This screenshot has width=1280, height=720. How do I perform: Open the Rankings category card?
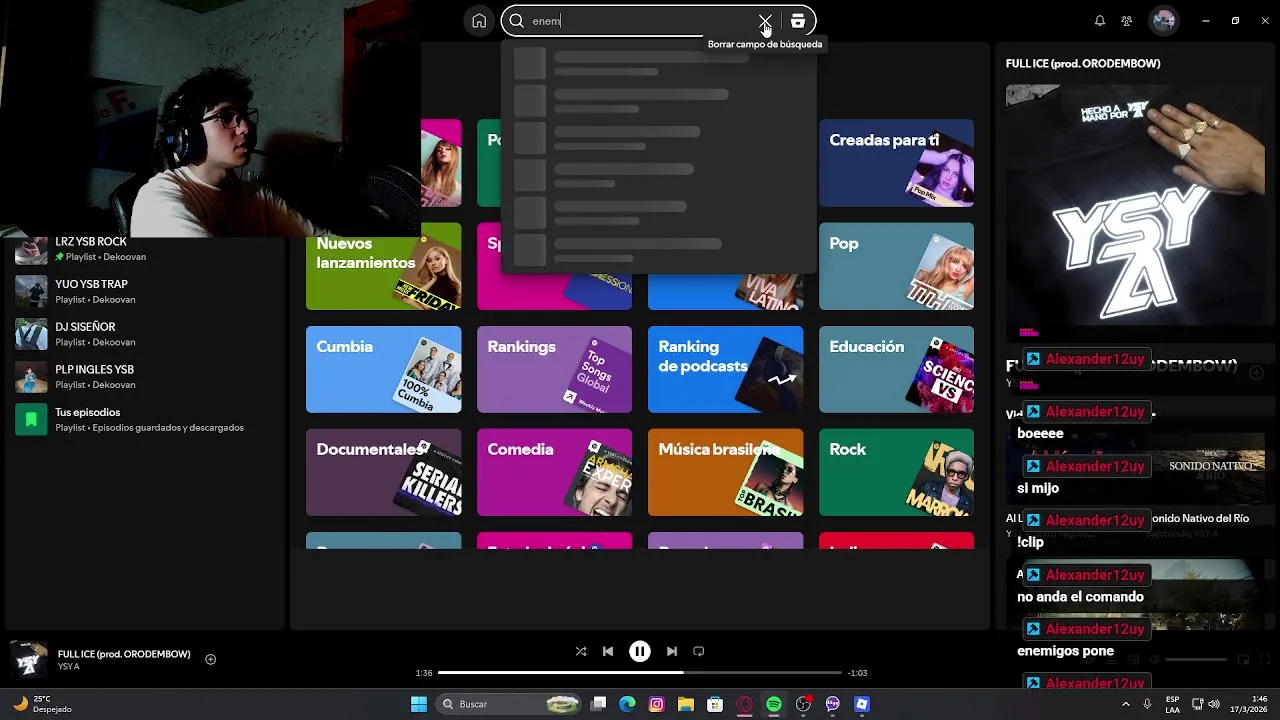point(555,369)
